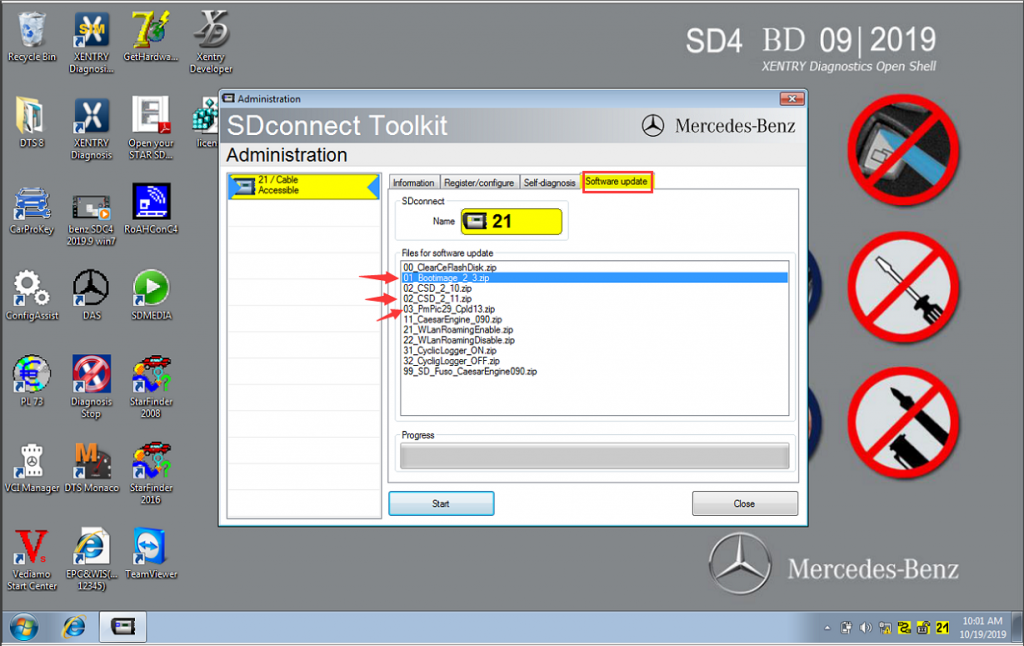The image size is (1024, 646).
Task: Launch the DTS Monaco shortcut
Action: 91,468
